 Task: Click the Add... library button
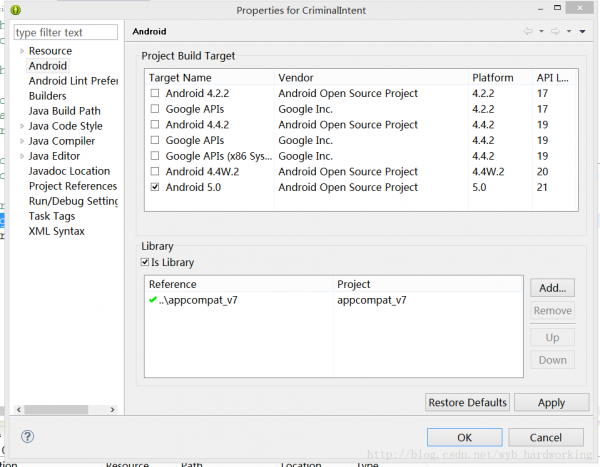click(x=552, y=287)
